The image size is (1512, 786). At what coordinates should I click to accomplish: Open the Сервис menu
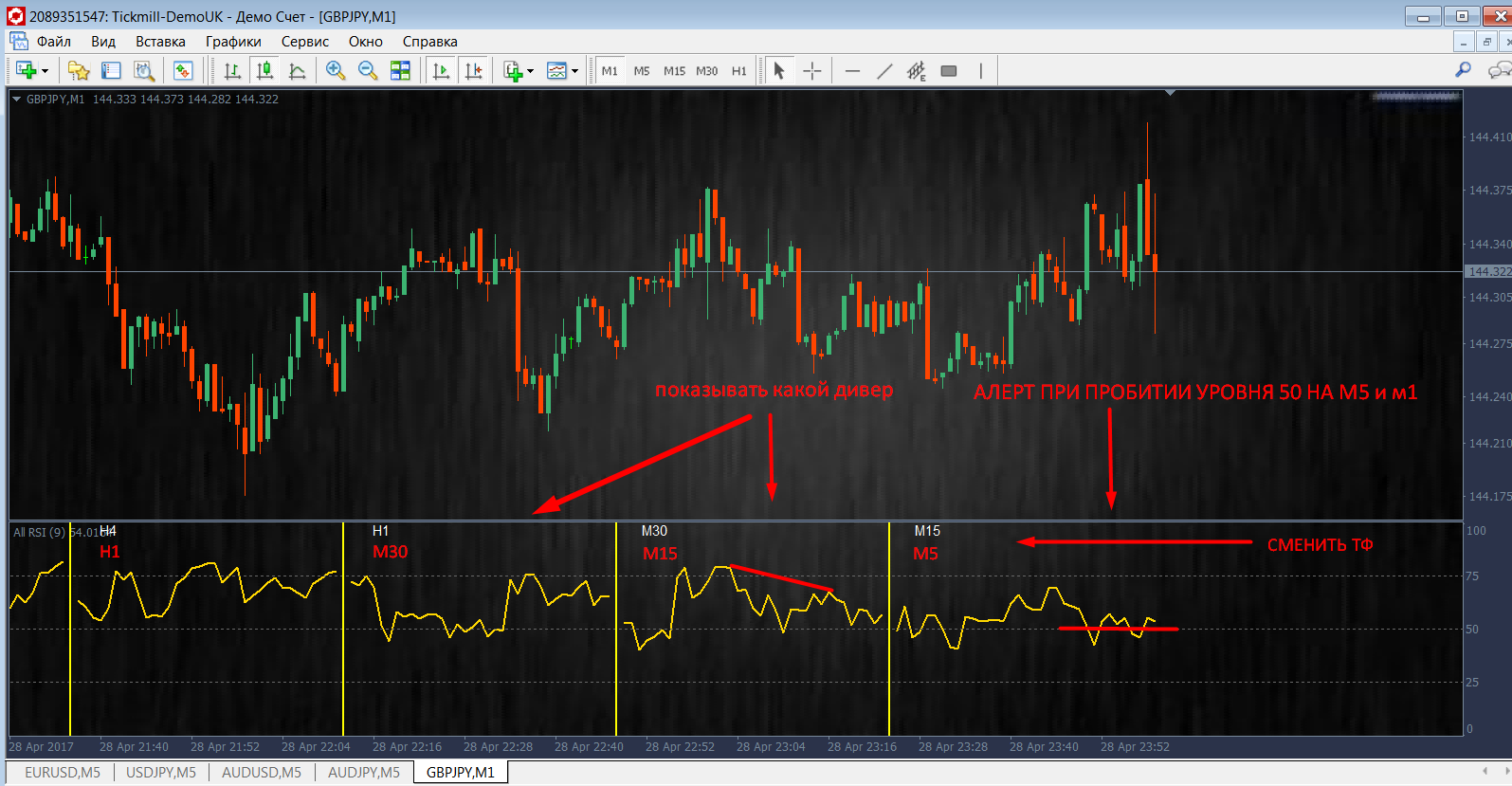pyautogui.click(x=305, y=42)
